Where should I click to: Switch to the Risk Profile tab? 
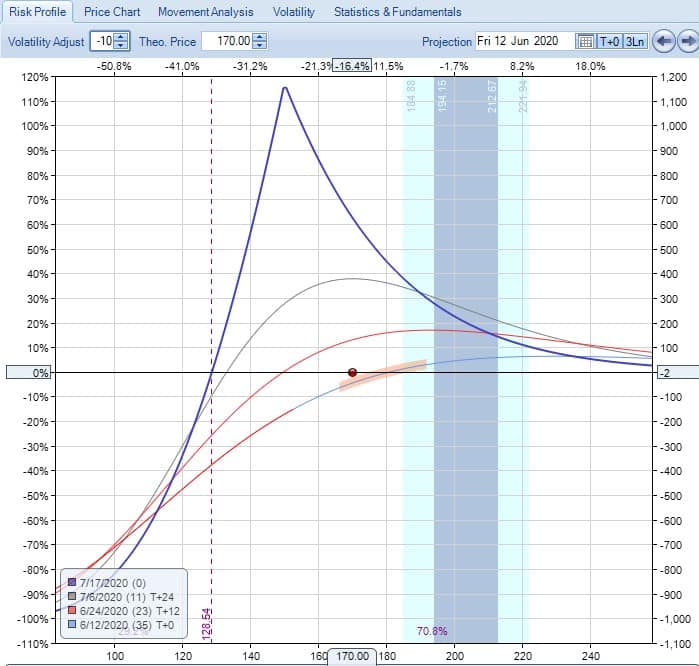pyautogui.click(x=37, y=12)
